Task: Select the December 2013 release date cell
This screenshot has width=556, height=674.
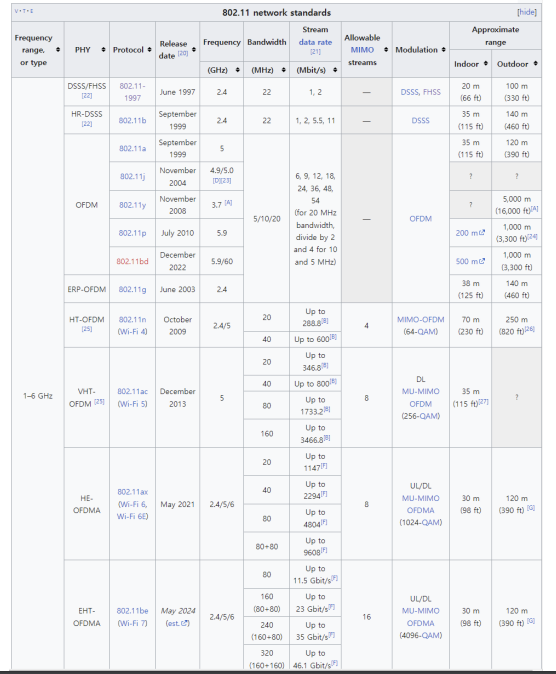Action: [177, 398]
